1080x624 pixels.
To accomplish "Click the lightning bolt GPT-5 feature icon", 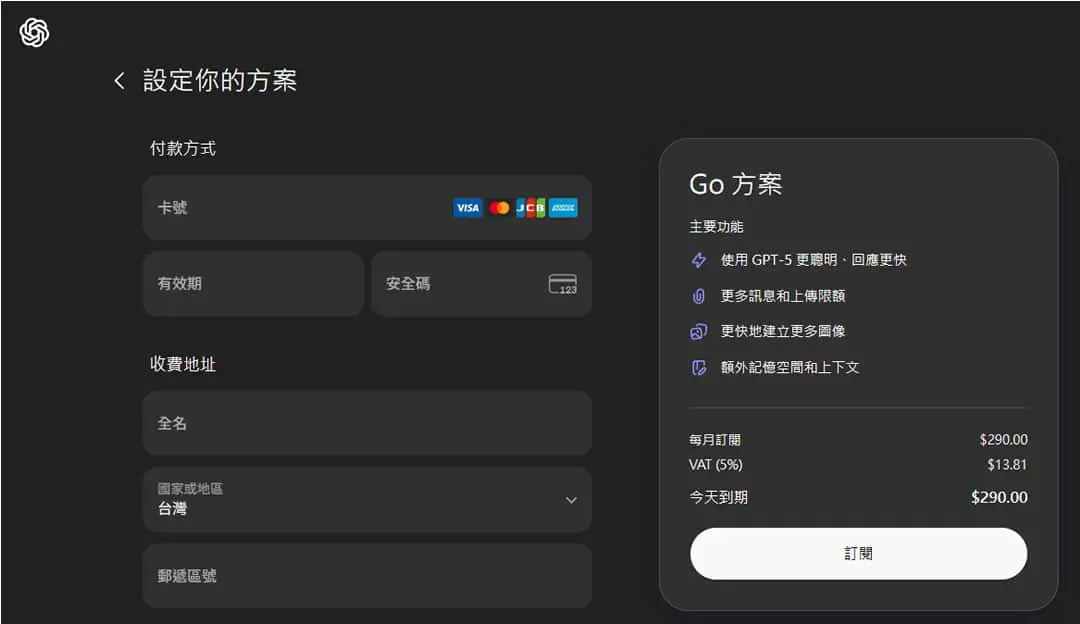I will [x=698, y=260].
